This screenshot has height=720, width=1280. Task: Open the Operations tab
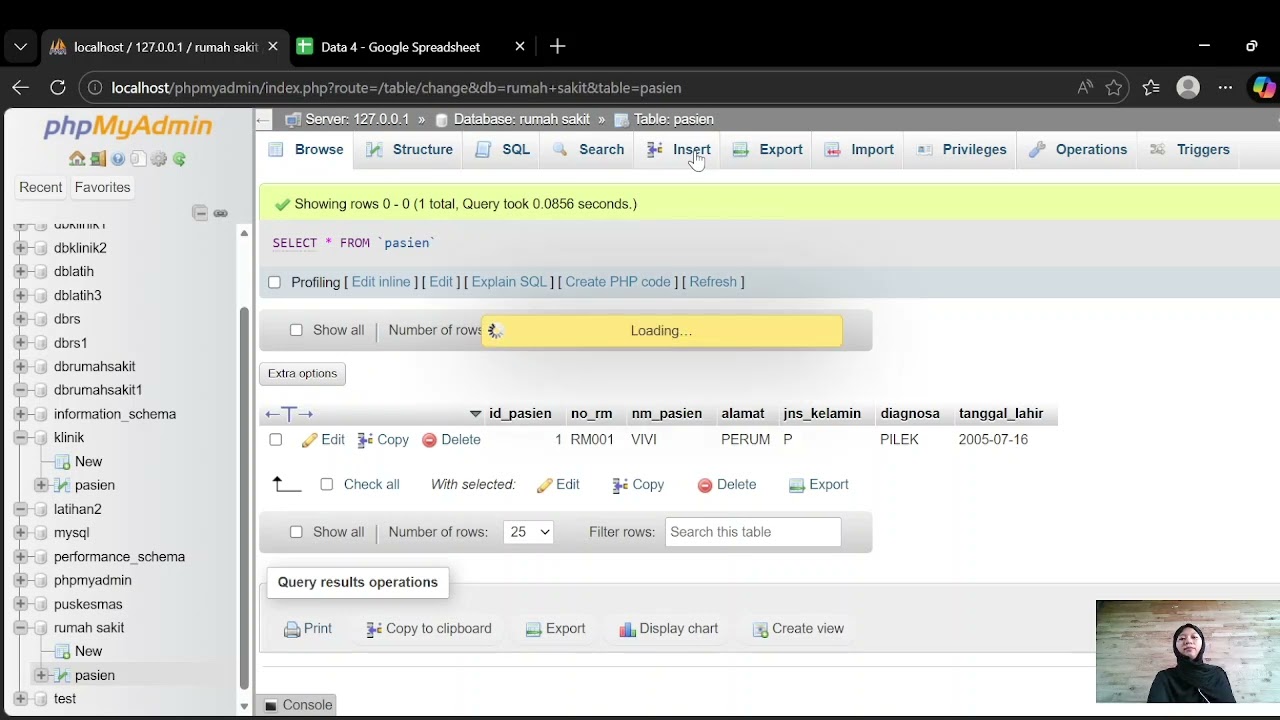pos(1079,150)
